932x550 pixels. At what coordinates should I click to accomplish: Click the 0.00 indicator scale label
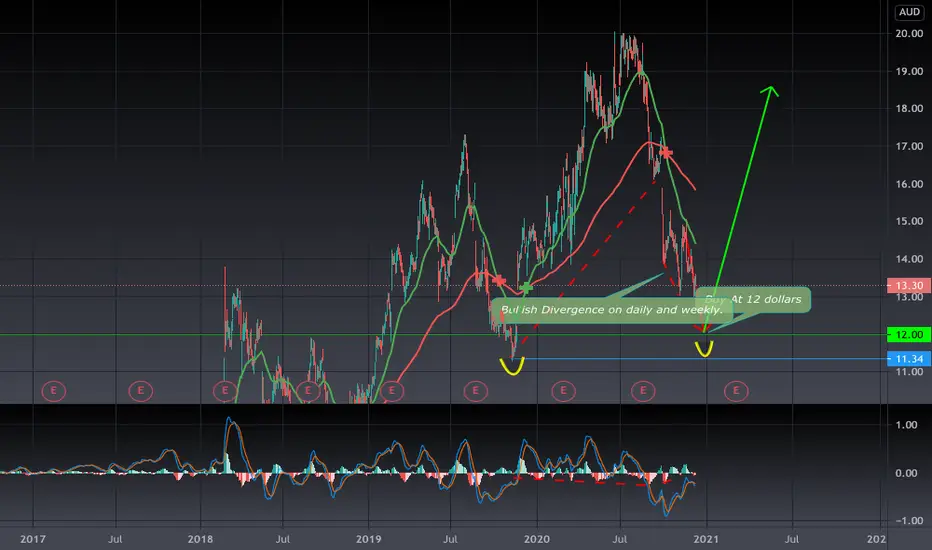pyautogui.click(x=906, y=473)
